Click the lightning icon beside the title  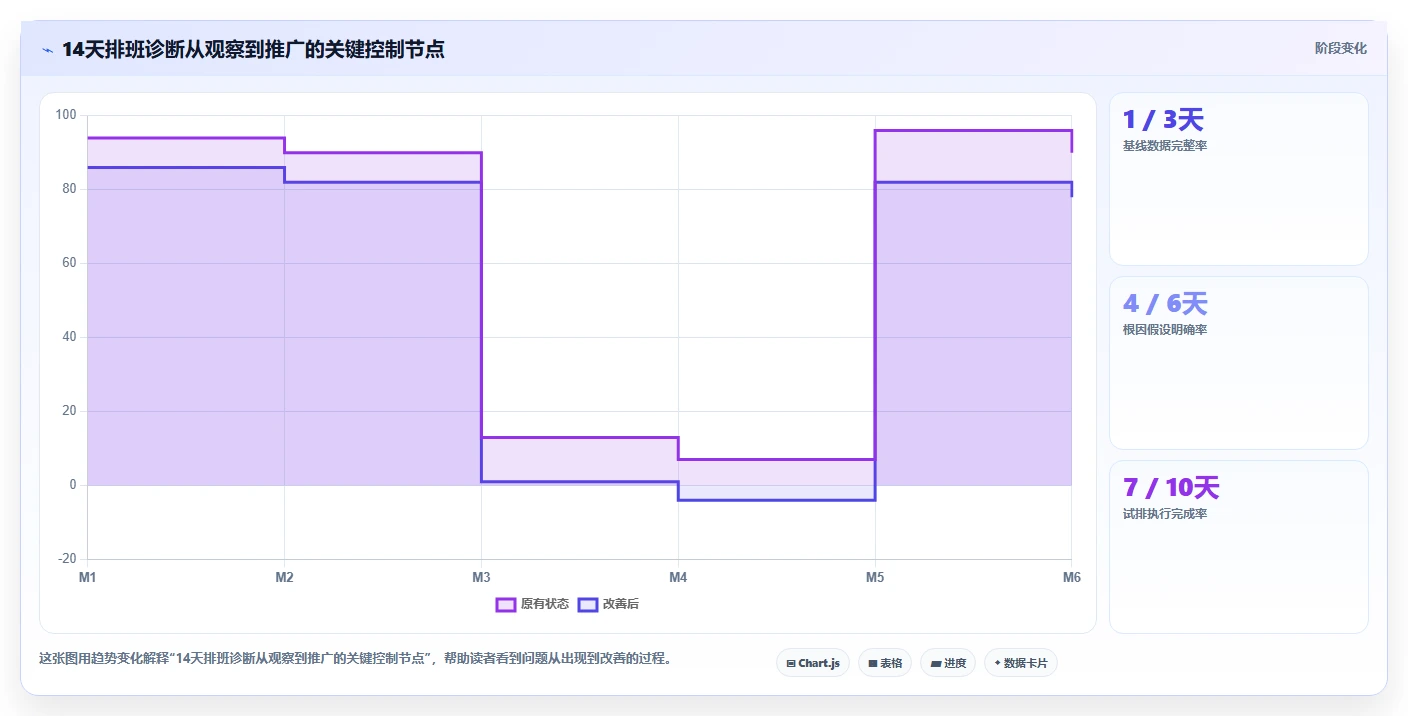point(47,49)
